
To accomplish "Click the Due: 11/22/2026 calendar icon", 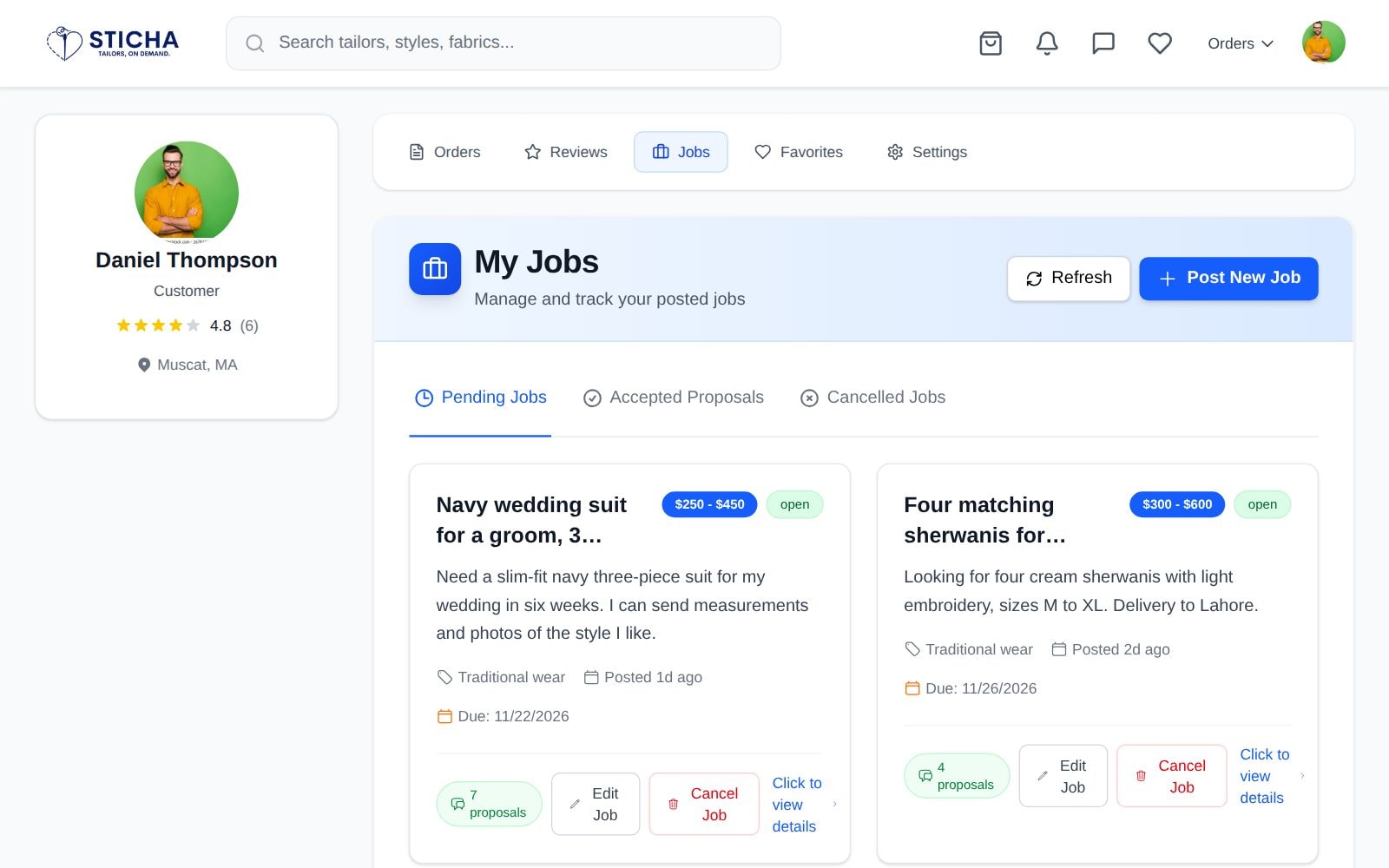I will click(x=444, y=717).
